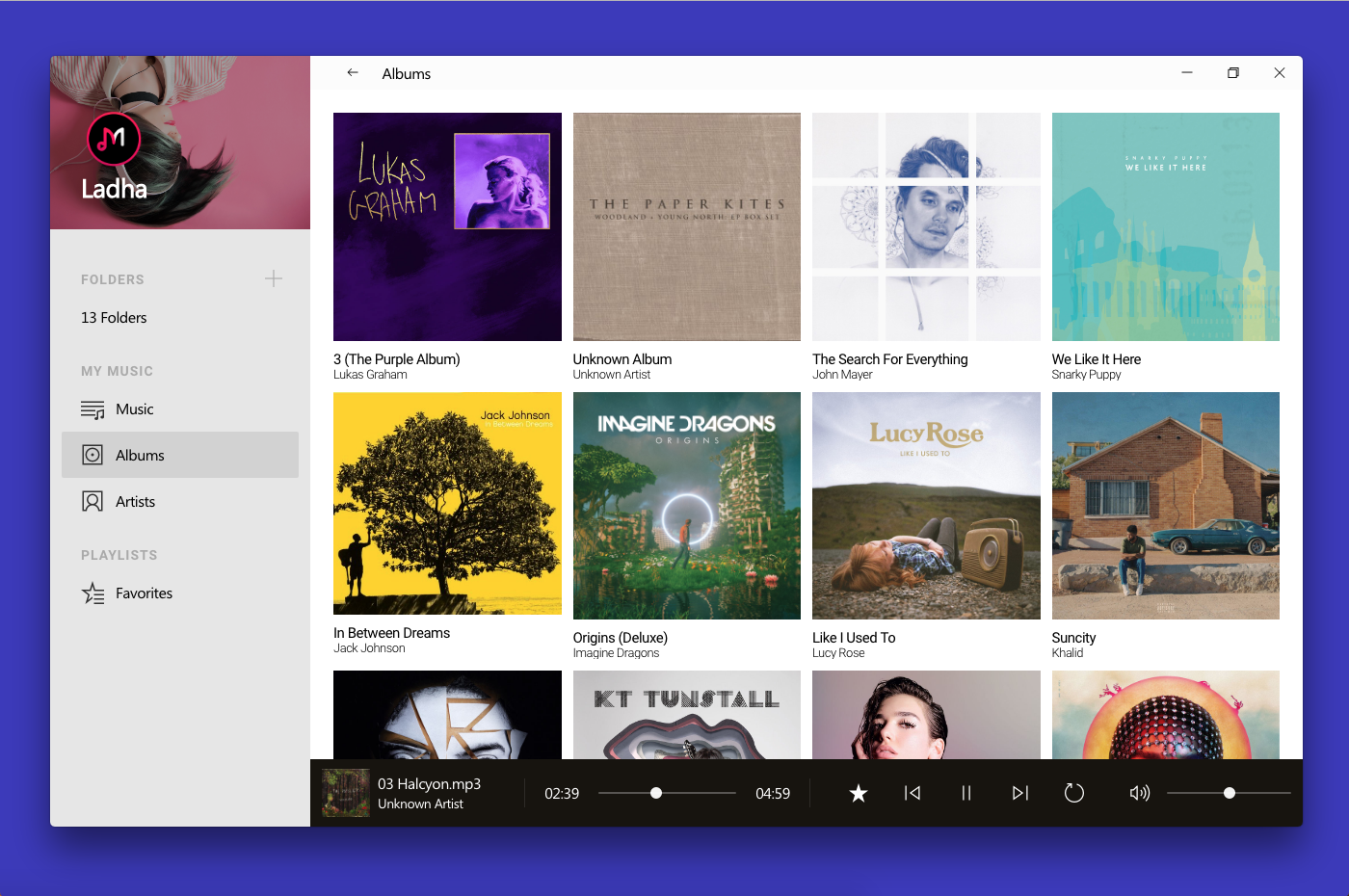Click the volume slider

(1229, 793)
